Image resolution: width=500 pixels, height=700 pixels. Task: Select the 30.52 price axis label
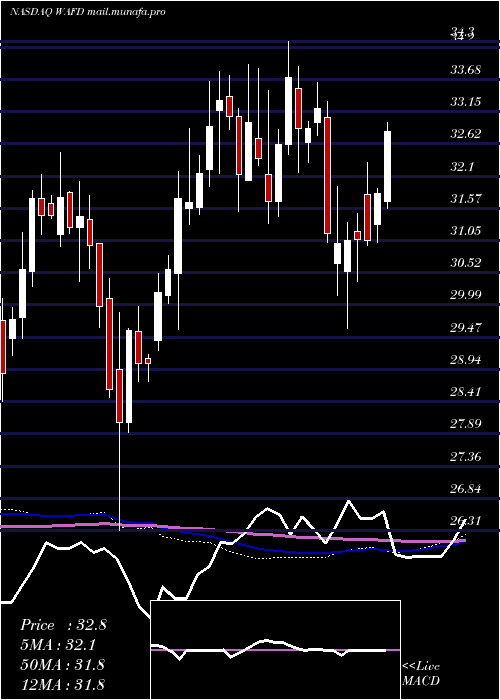tap(465, 262)
